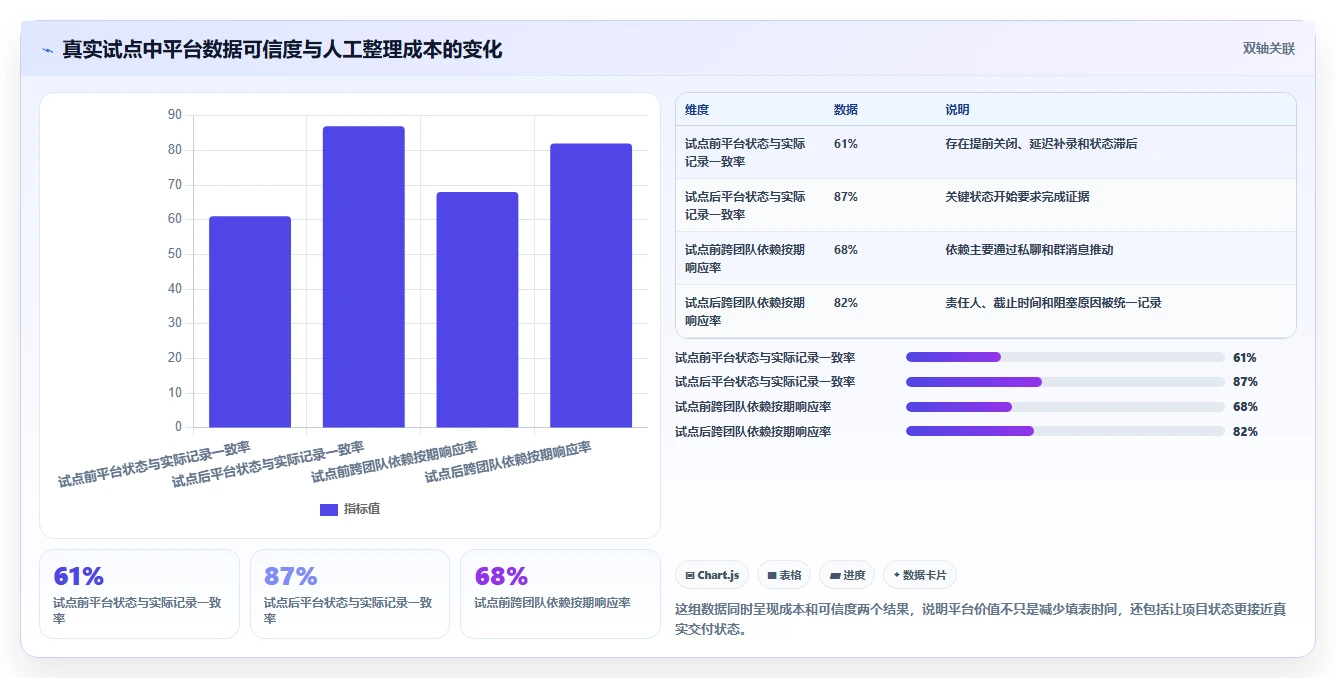Click note 关键状态开始要求完成证据
The image size is (1336, 678).
pos(1017,197)
